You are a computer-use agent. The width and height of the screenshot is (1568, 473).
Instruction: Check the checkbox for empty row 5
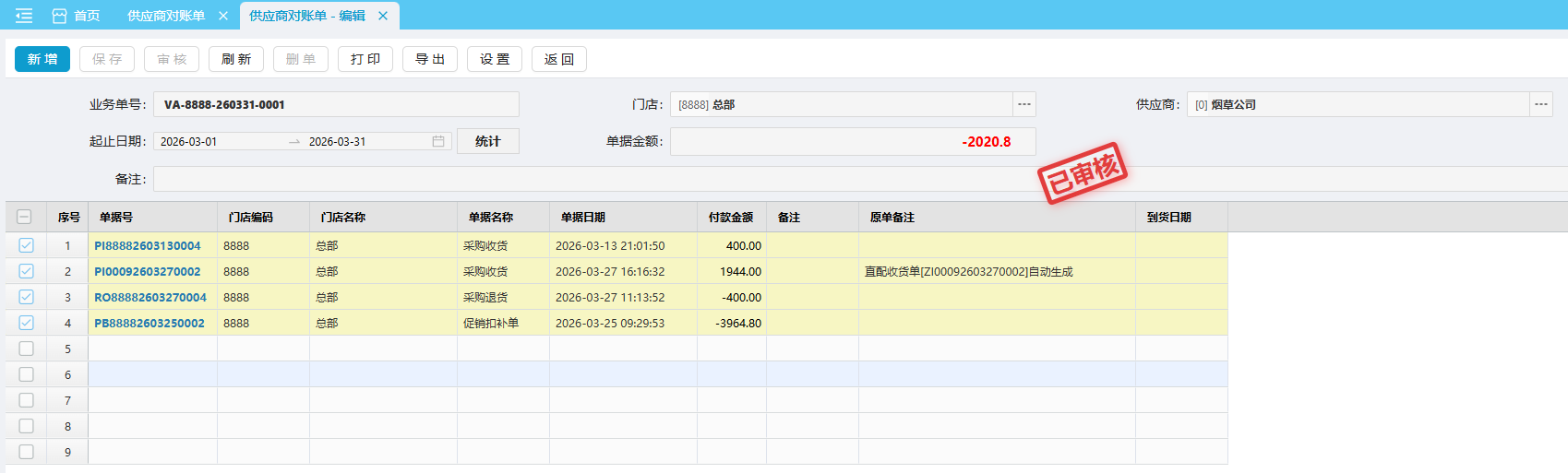tap(26, 349)
